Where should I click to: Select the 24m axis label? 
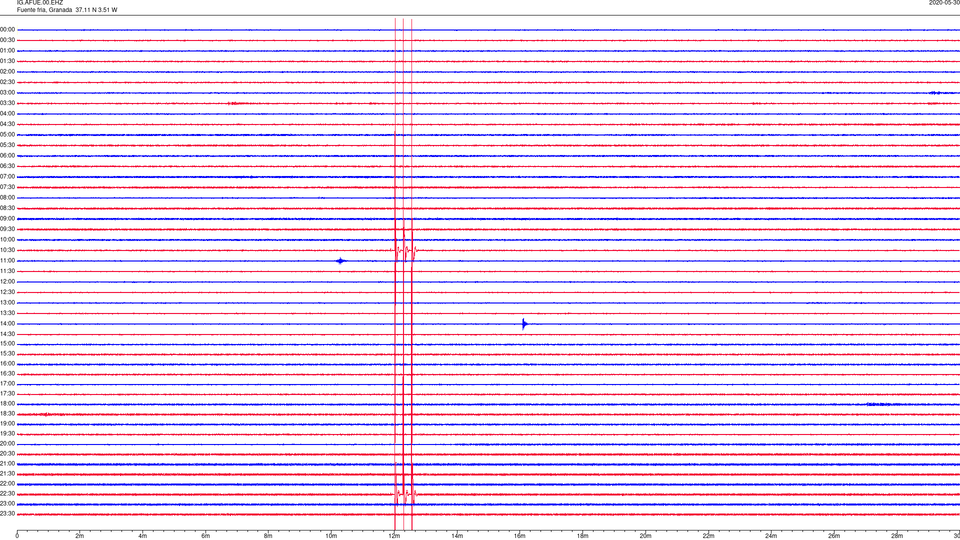coord(771,536)
